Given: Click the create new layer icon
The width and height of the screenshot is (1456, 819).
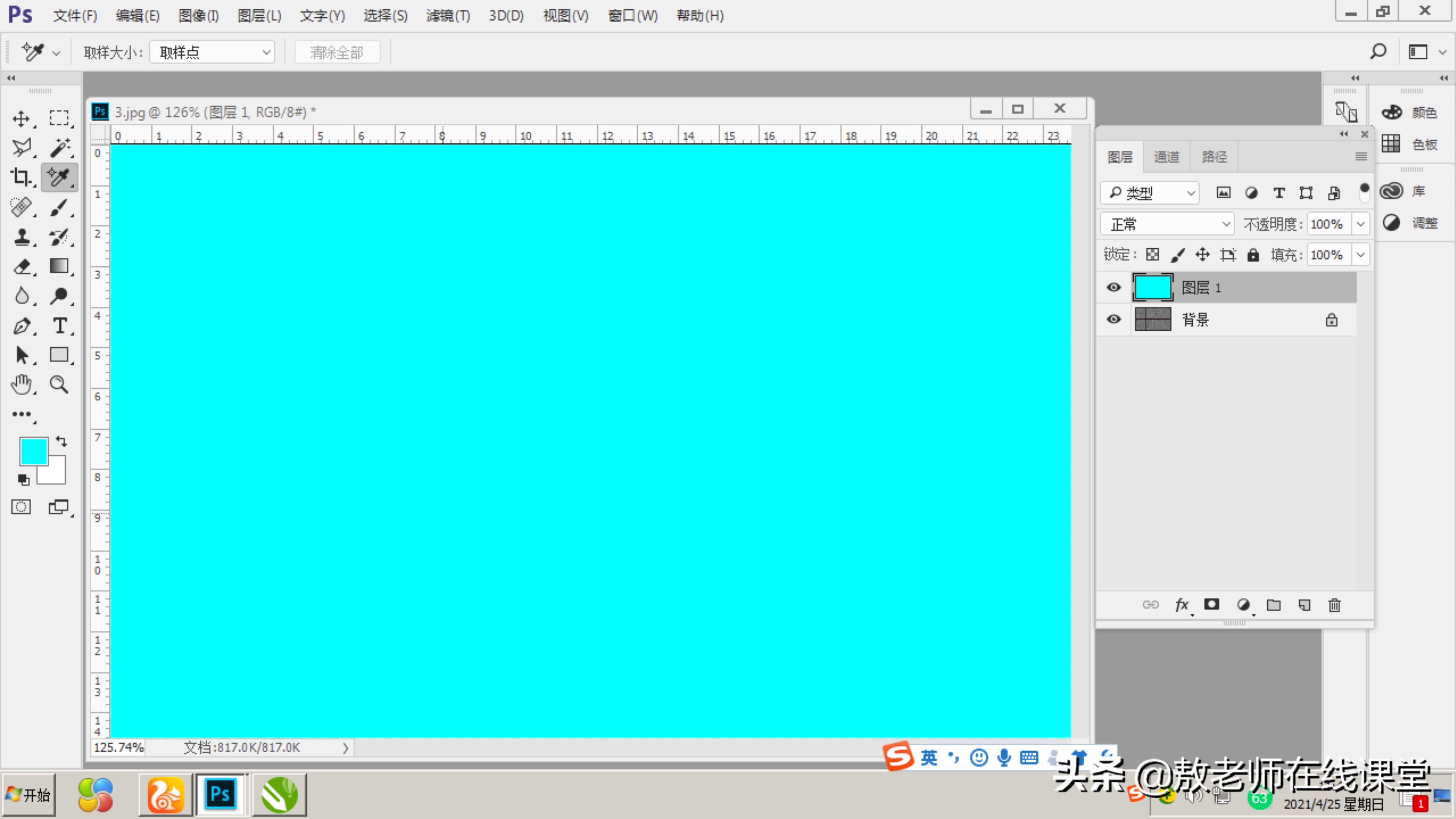Looking at the screenshot, I should [1305, 605].
